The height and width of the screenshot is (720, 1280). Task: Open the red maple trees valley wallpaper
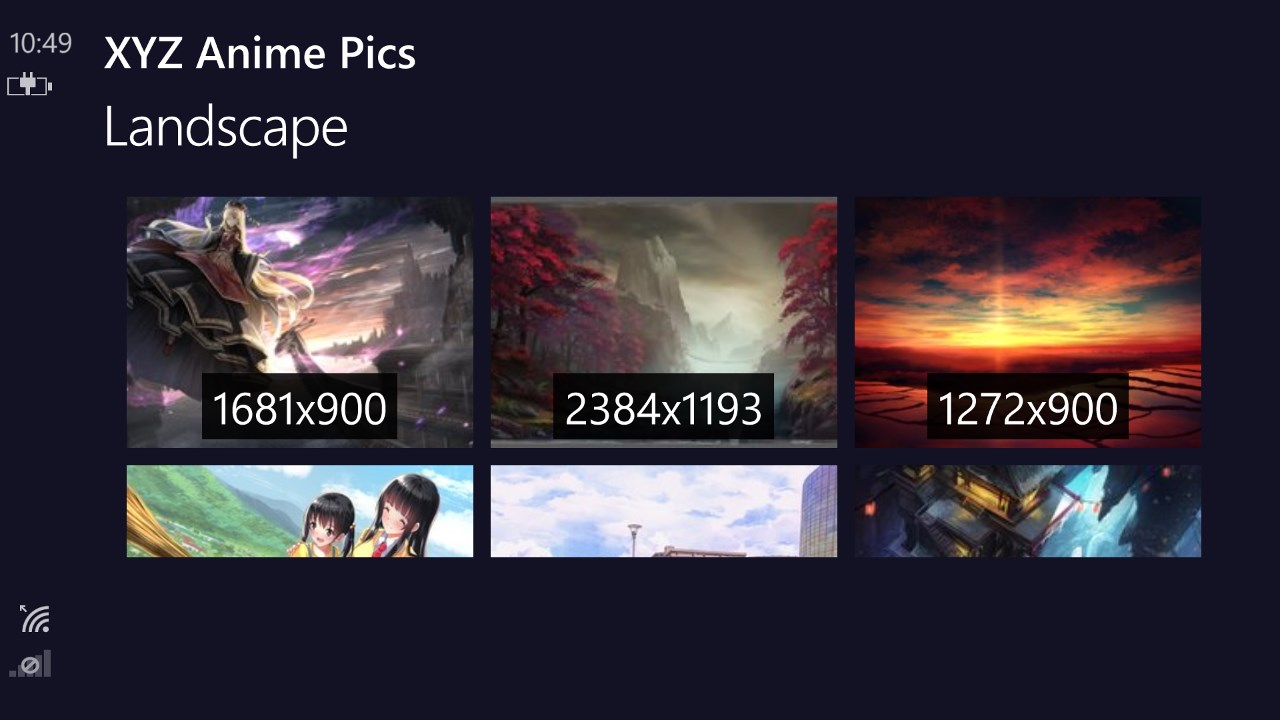pyautogui.click(x=664, y=322)
